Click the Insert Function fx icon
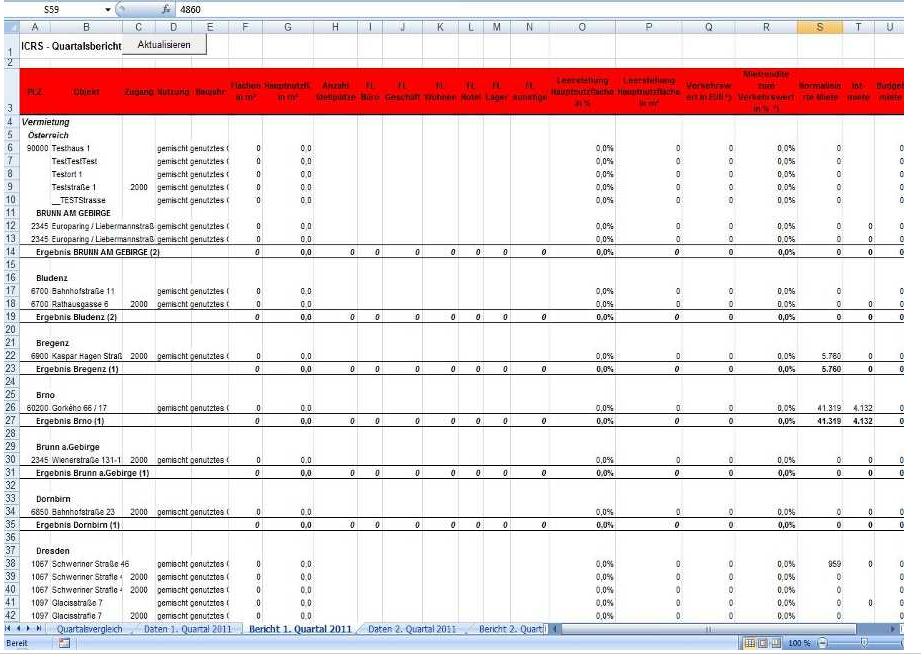This screenshot has height=654, width=921. click(x=166, y=9)
